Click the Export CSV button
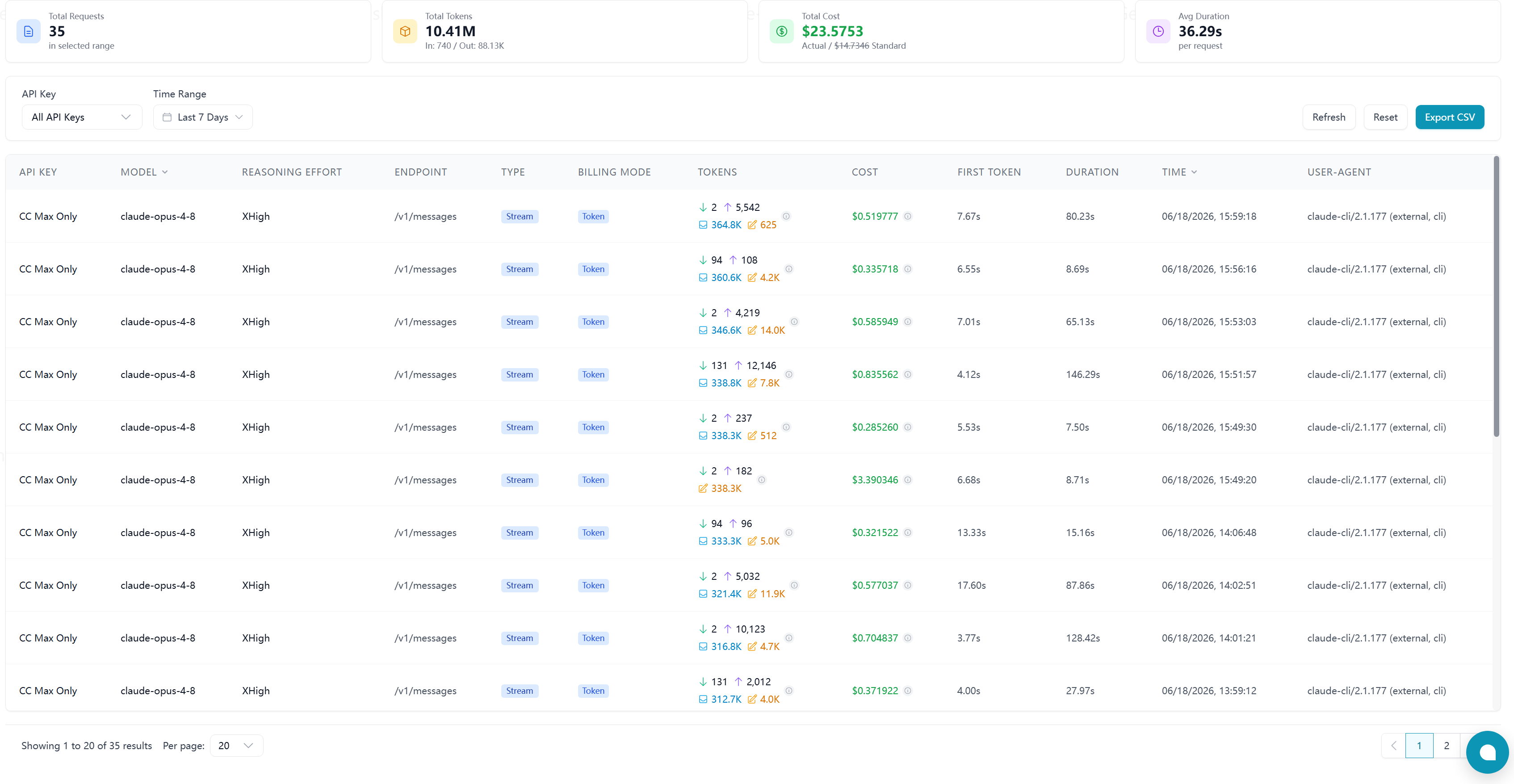Viewport: 1514px width, 784px height. coord(1449,117)
